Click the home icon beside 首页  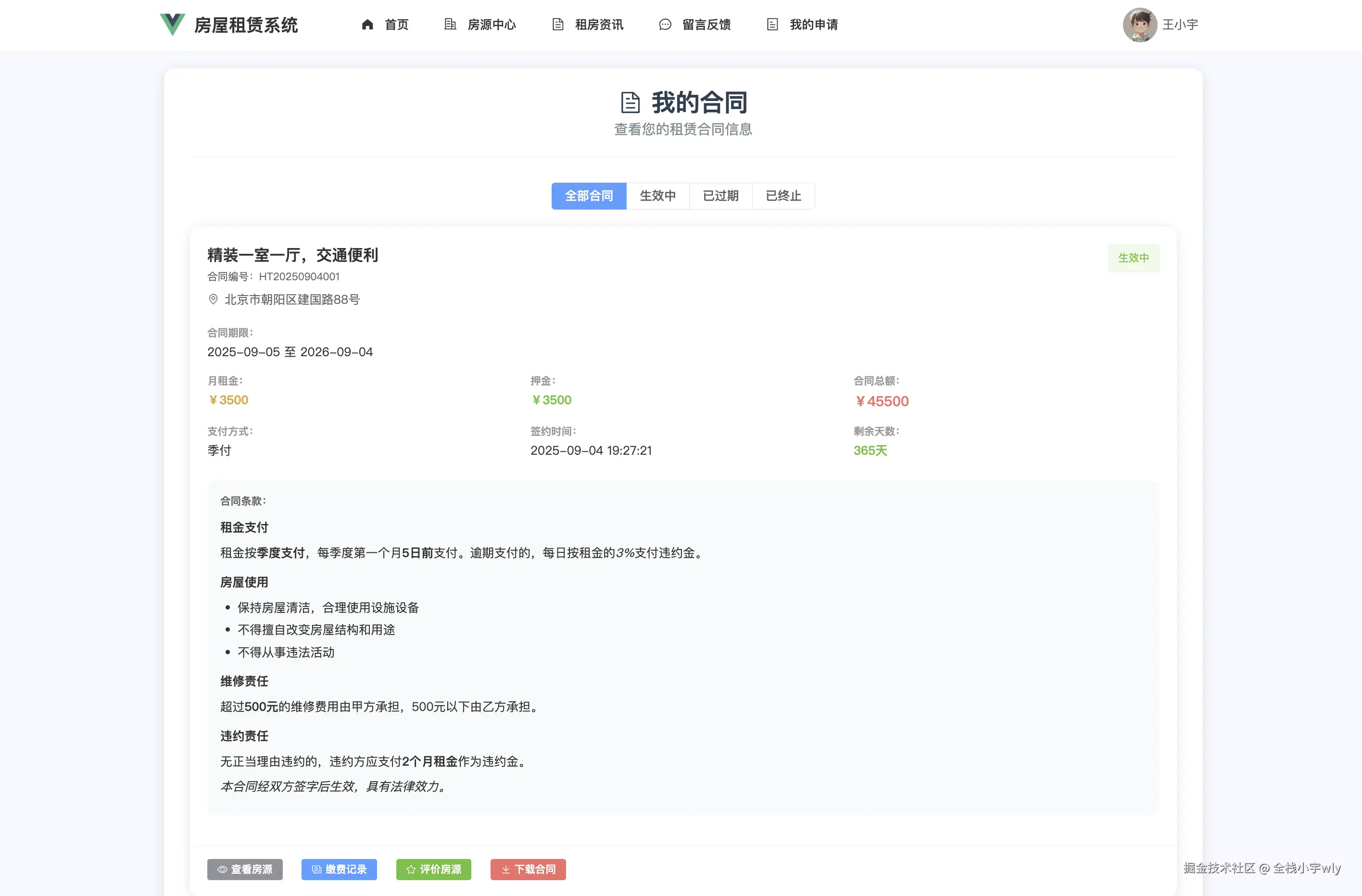[x=368, y=25]
